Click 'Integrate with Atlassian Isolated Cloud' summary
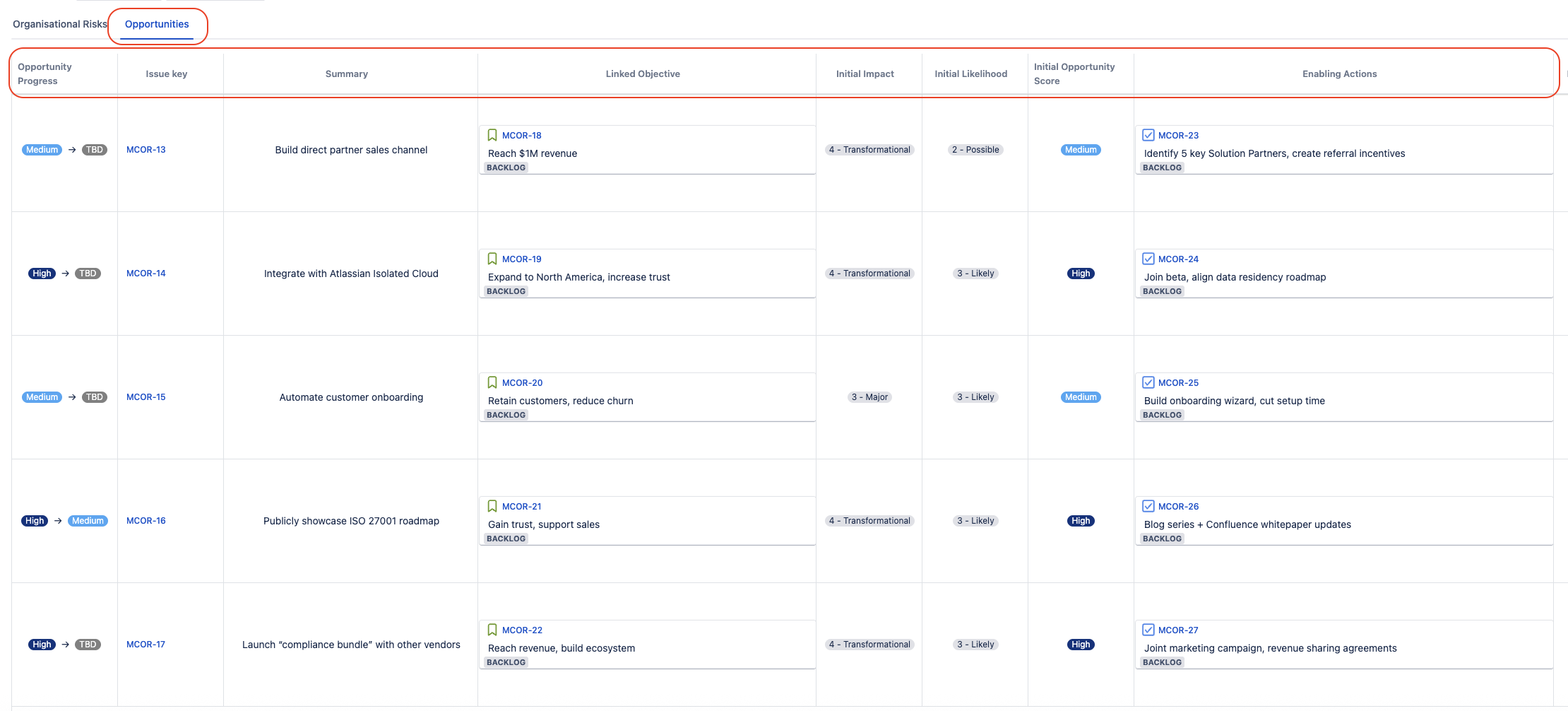Image resolution: width=1568 pixels, height=711 pixels. 351,274
